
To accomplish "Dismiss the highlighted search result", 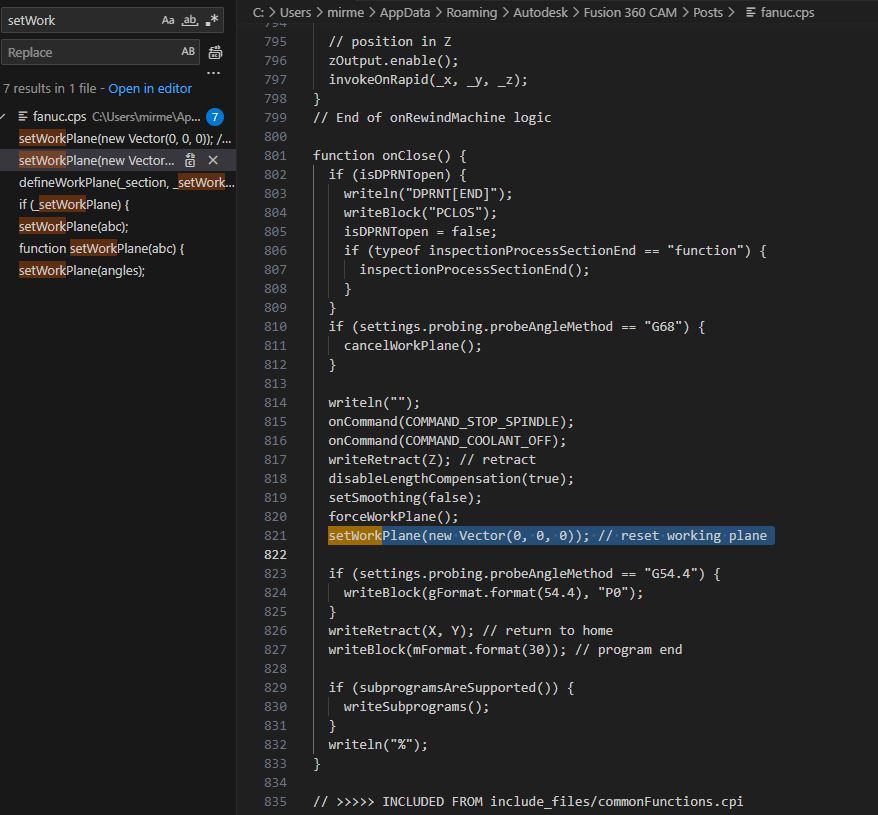I will click(x=213, y=160).
